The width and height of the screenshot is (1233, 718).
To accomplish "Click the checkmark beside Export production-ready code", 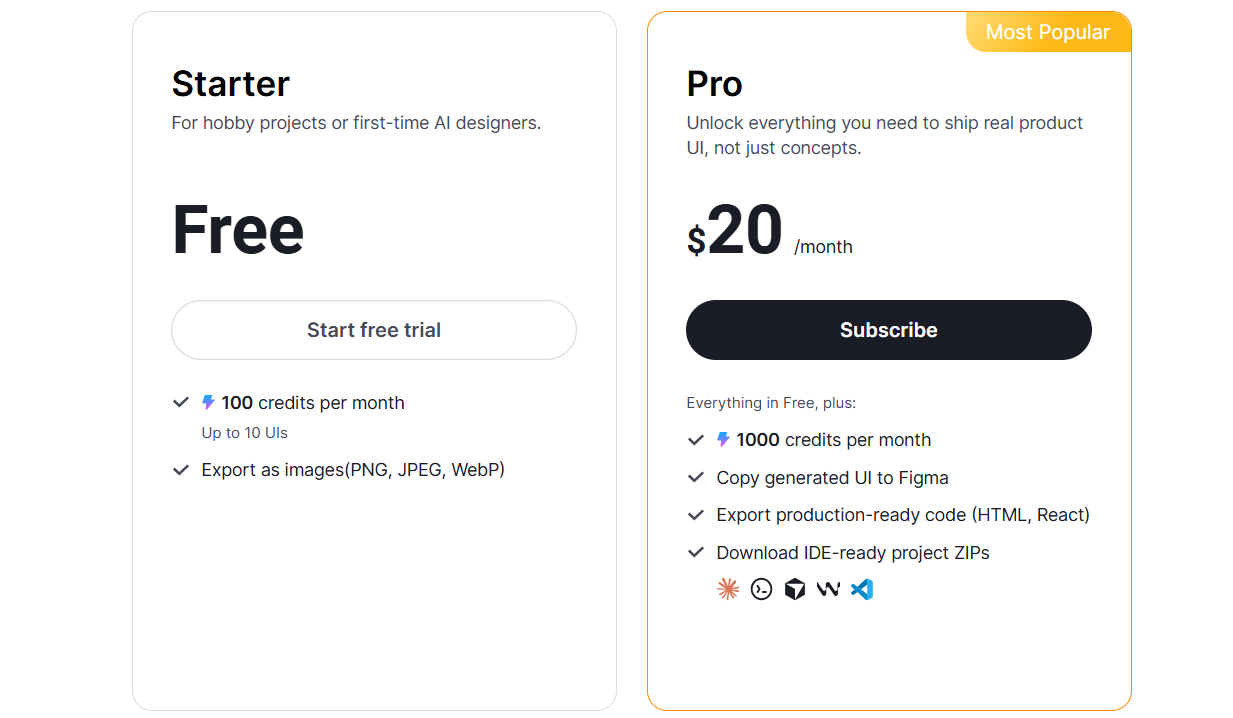I will pos(695,515).
